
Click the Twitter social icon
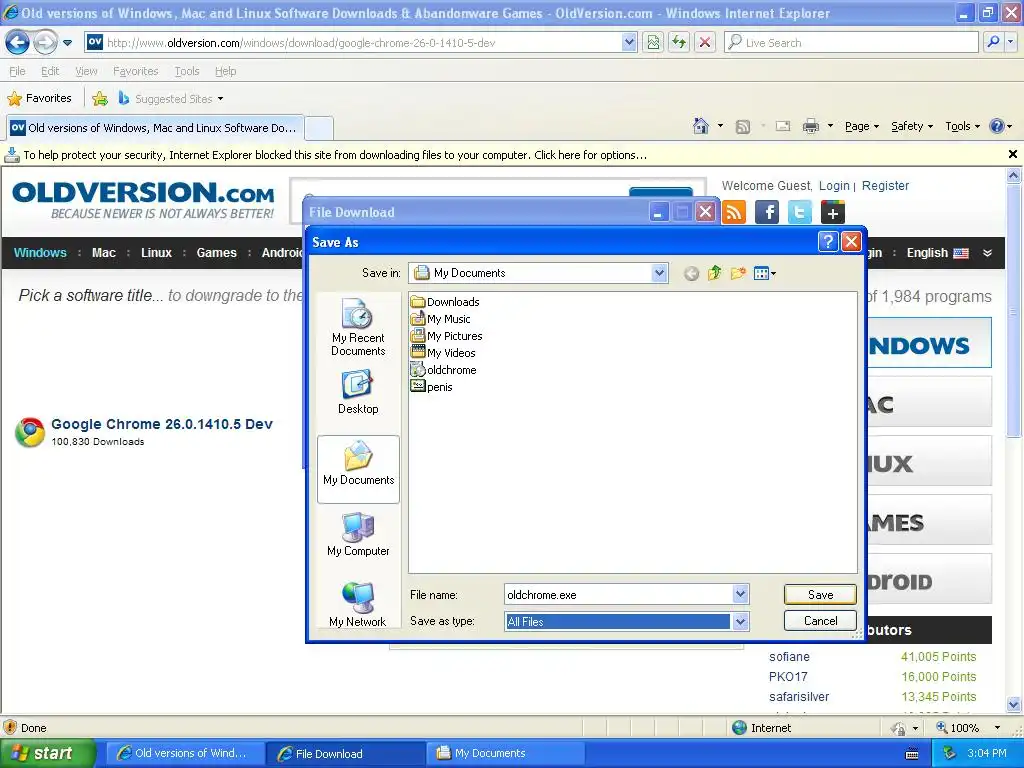(799, 212)
